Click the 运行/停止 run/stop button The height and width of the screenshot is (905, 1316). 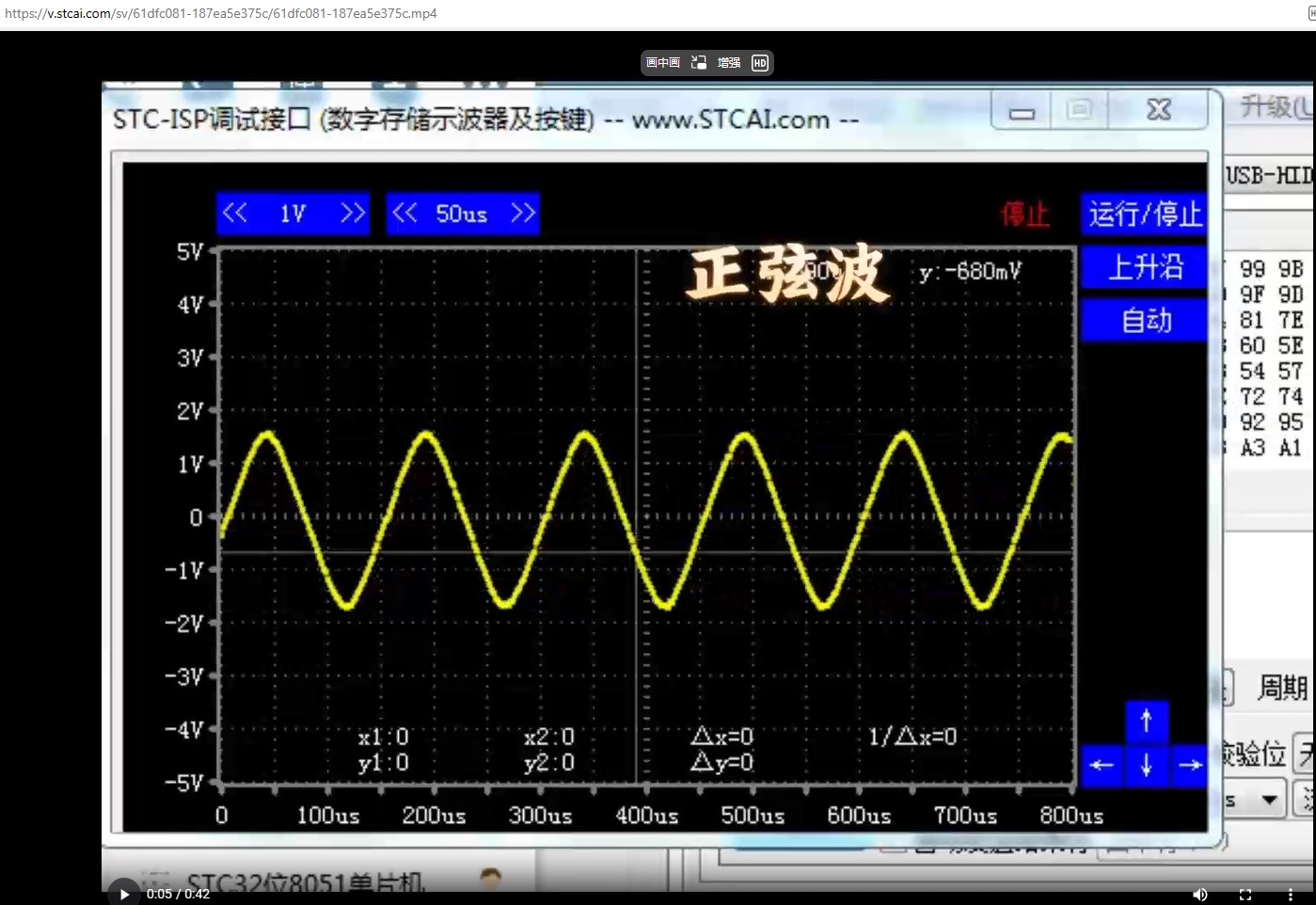tap(1145, 214)
